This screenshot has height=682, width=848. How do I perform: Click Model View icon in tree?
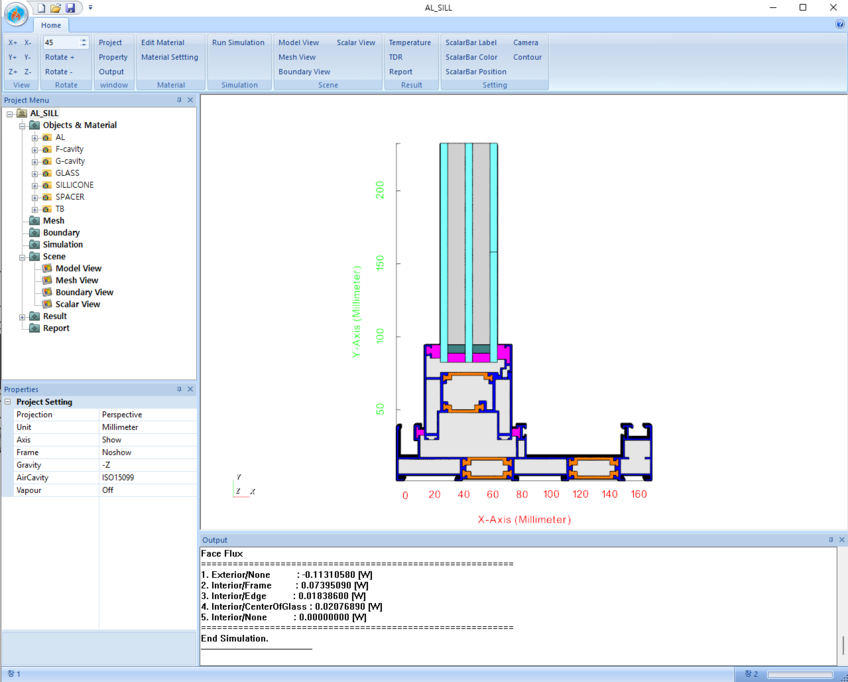[x=47, y=268]
